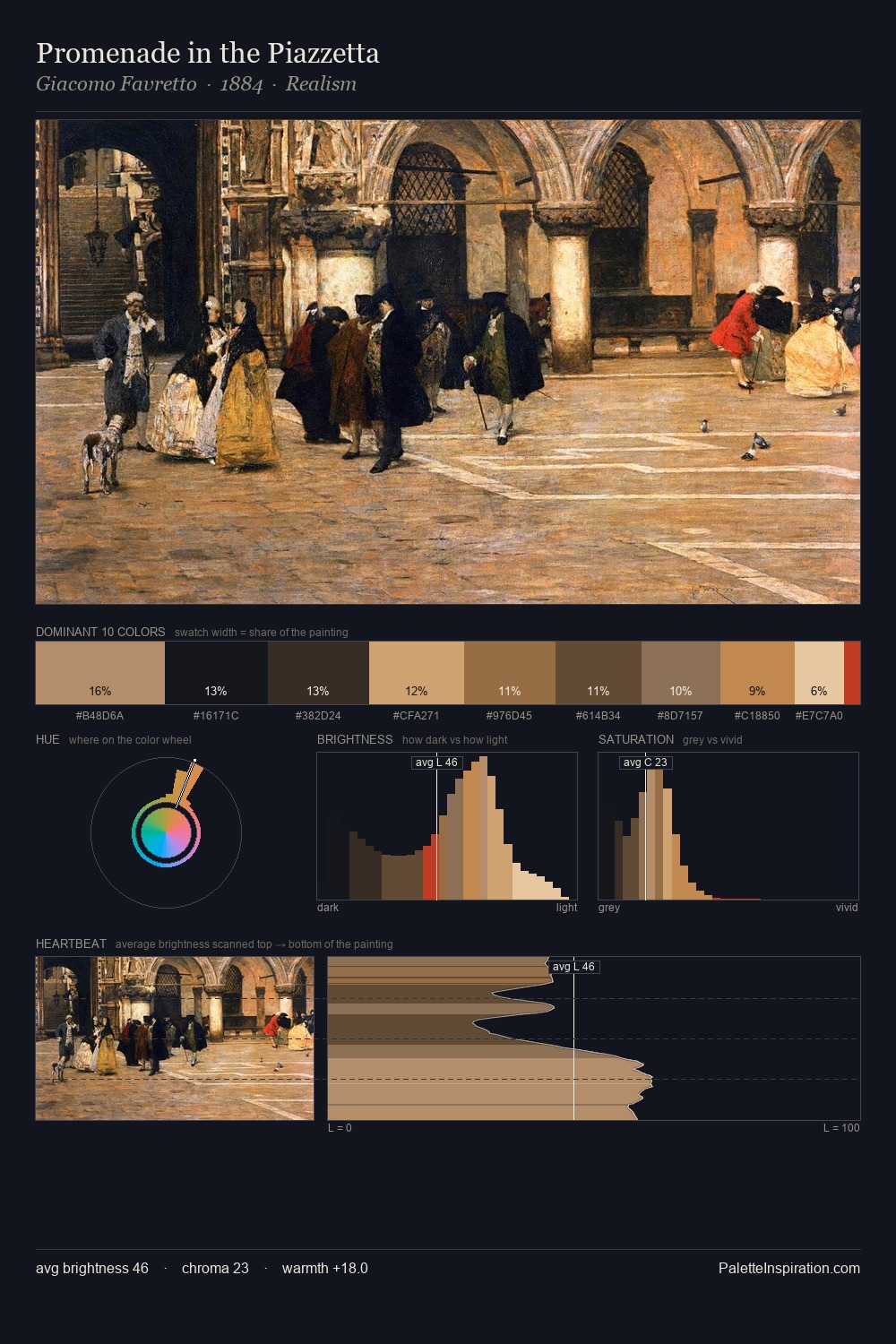896x1344 pixels.
Task: Click hex code '#E7C7A0' below palette
Action: pyautogui.click(x=819, y=716)
